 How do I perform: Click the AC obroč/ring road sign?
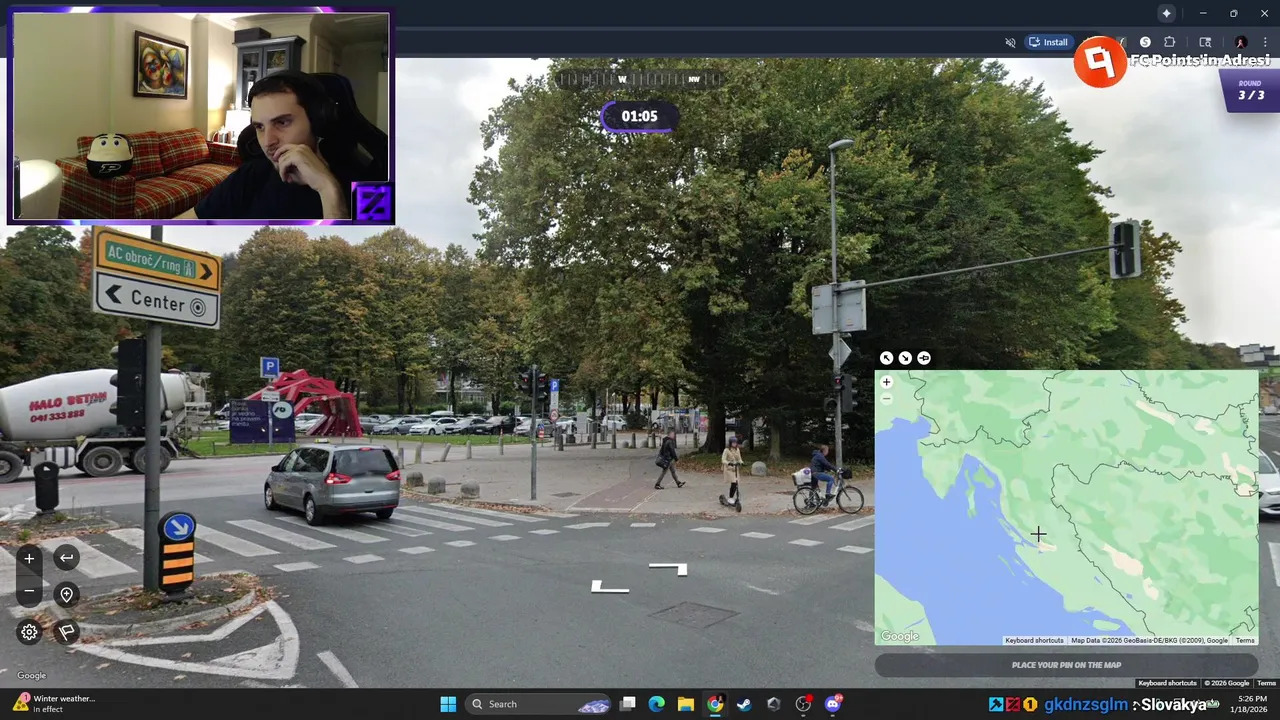(x=157, y=259)
